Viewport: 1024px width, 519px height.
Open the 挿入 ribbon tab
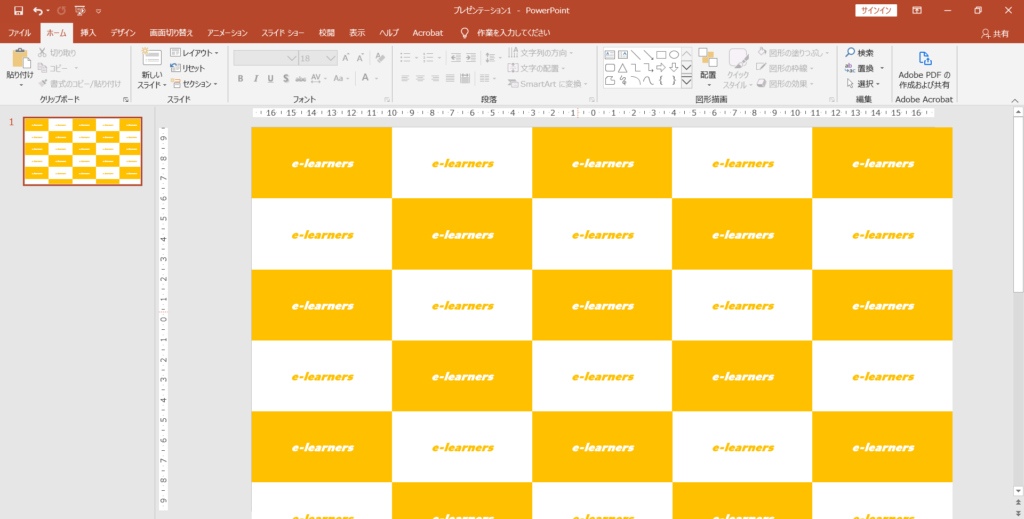(88, 33)
